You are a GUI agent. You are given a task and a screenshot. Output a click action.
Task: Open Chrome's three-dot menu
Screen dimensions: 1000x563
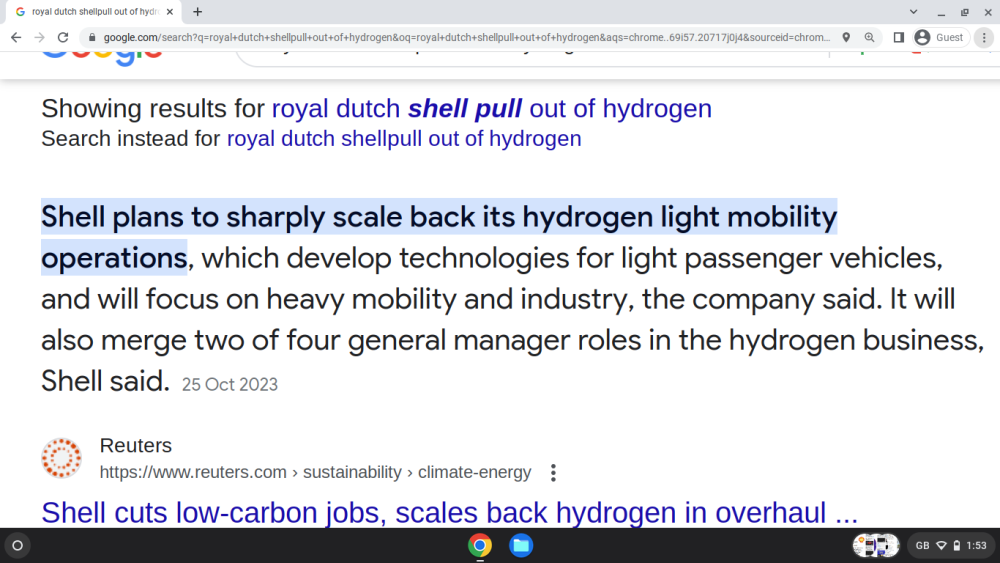[984, 38]
